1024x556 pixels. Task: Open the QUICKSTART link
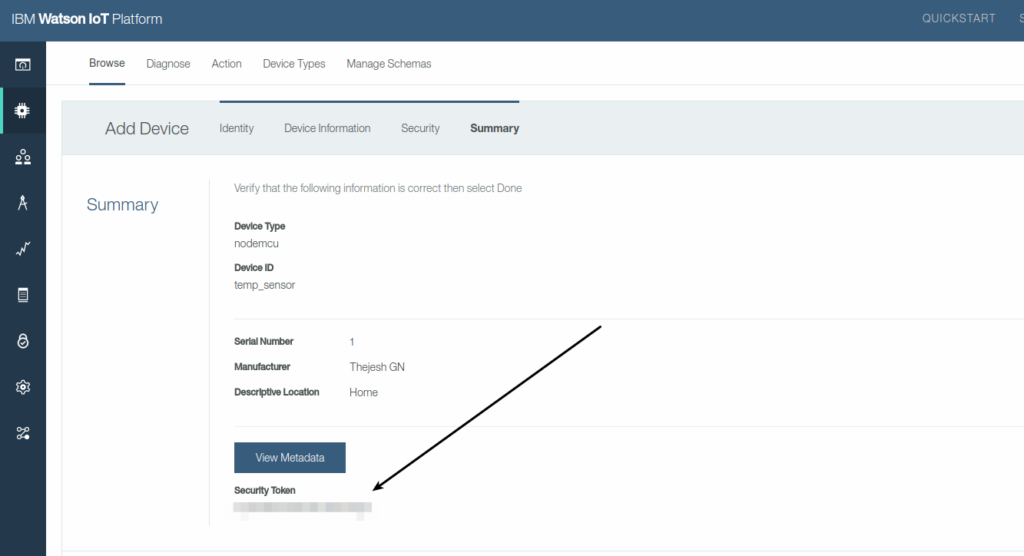959,18
